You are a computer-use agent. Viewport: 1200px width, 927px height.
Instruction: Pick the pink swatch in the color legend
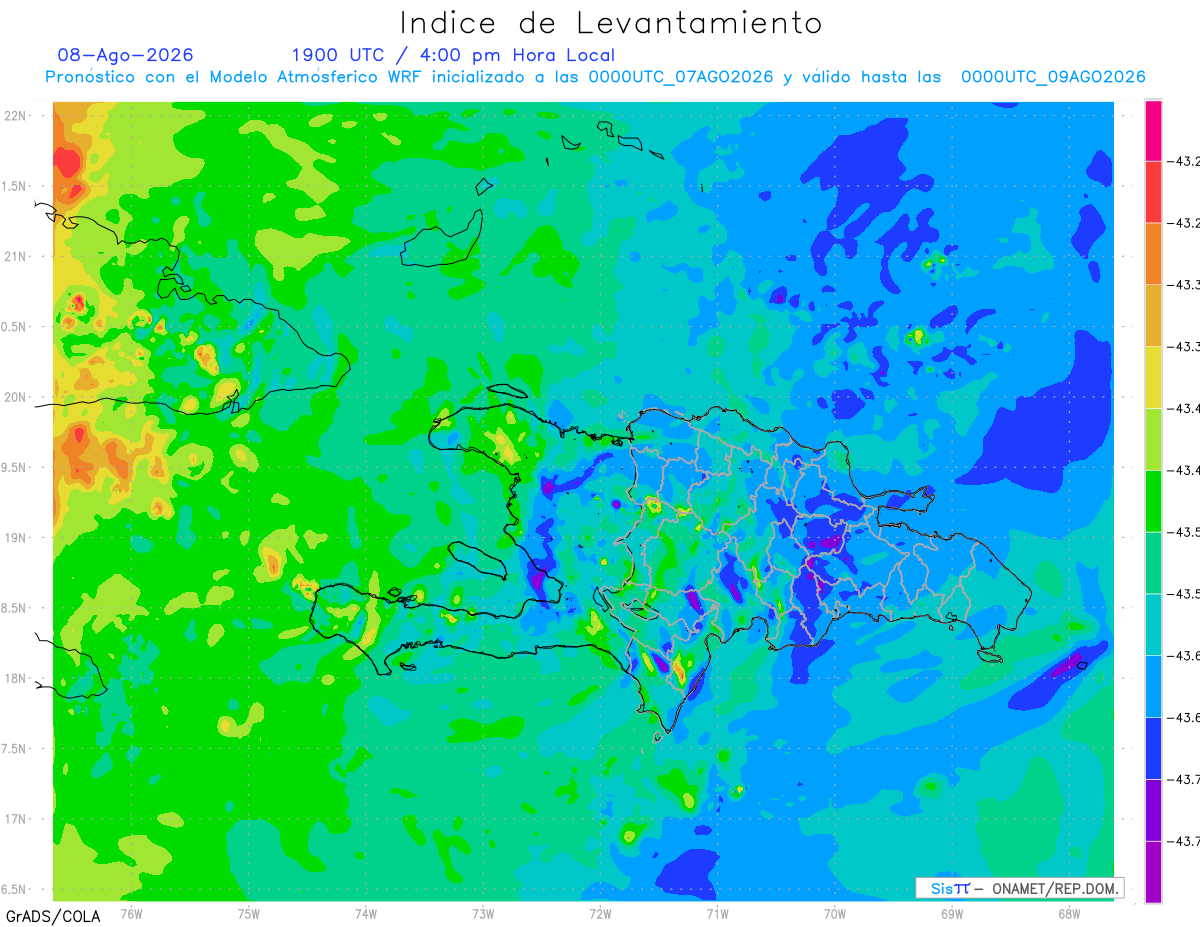pos(1153,130)
